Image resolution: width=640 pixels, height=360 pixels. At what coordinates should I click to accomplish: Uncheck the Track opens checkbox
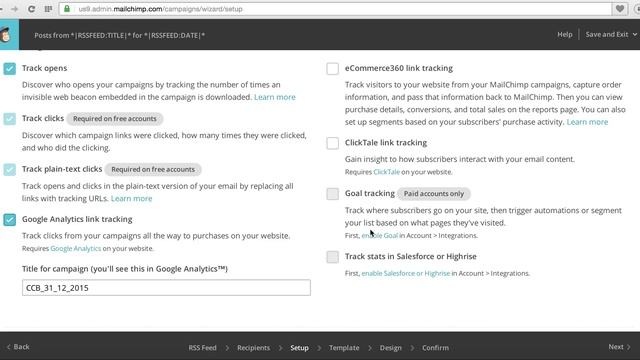[x=10, y=69]
